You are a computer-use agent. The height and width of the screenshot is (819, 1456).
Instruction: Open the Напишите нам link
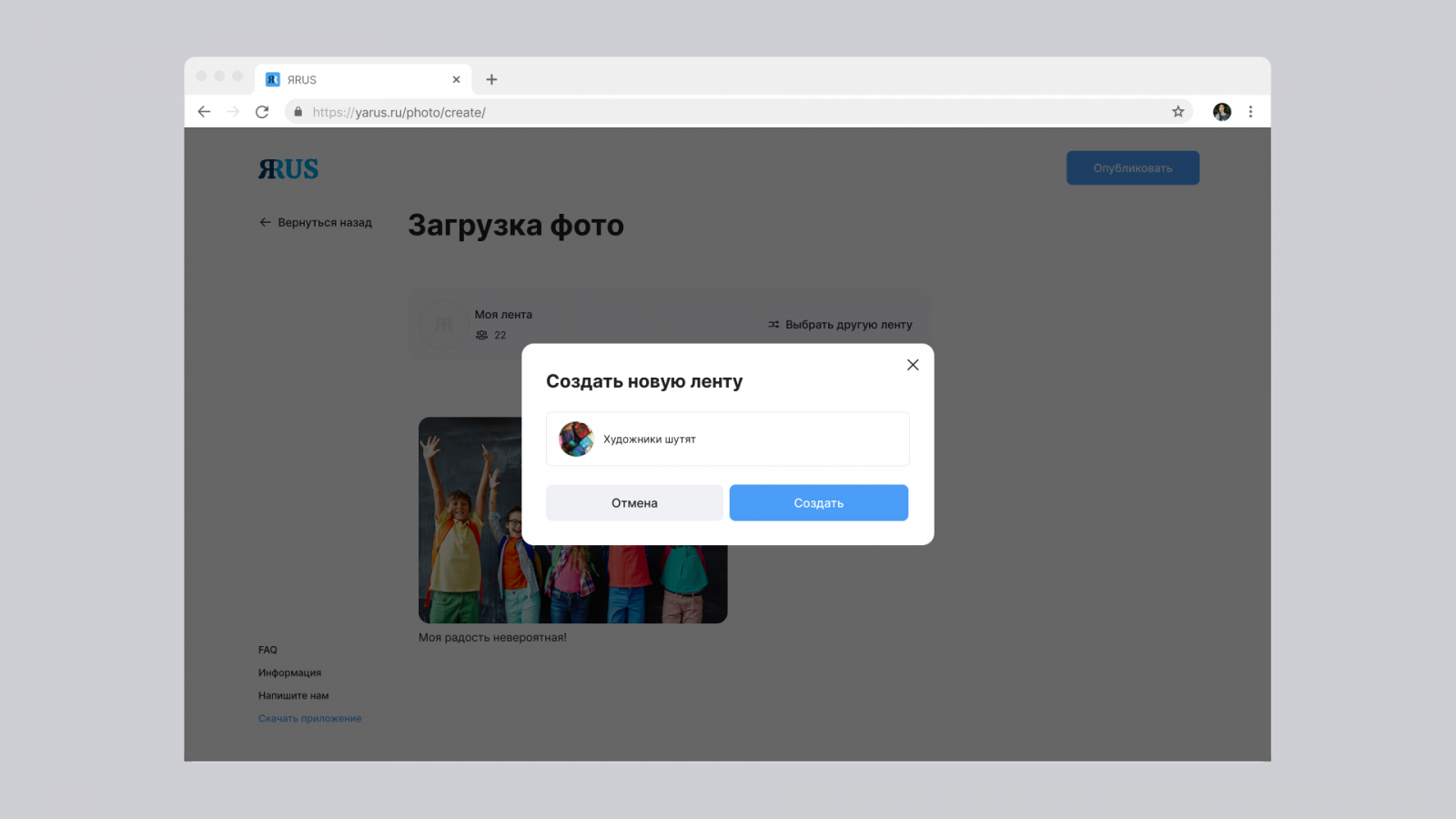pos(294,695)
